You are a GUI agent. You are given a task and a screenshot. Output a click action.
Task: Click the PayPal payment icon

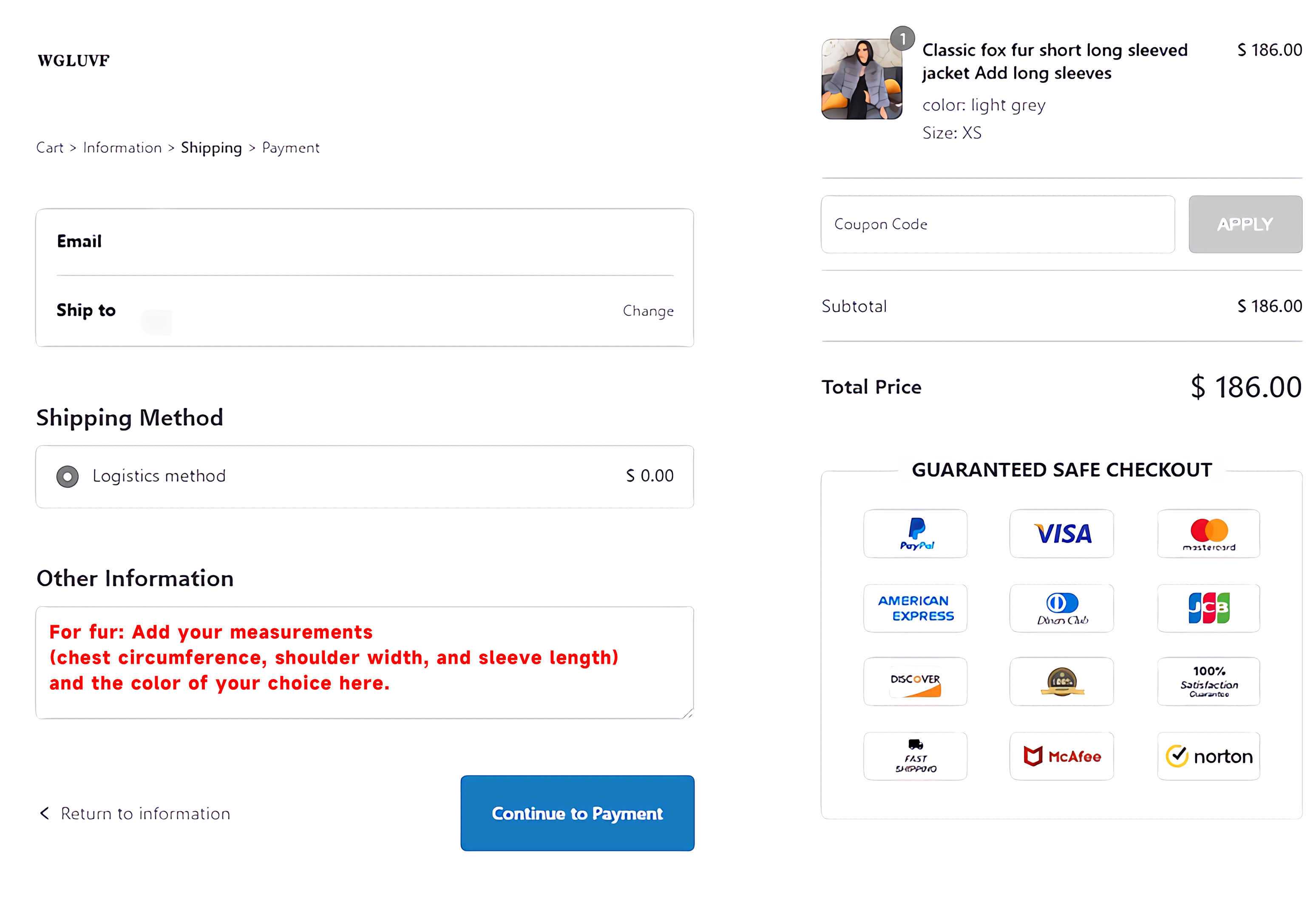[x=915, y=534]
